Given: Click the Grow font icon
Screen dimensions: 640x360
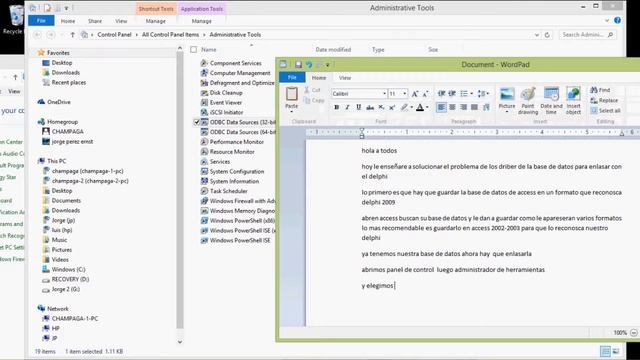Looking at the screenshot, I should 415,94.
